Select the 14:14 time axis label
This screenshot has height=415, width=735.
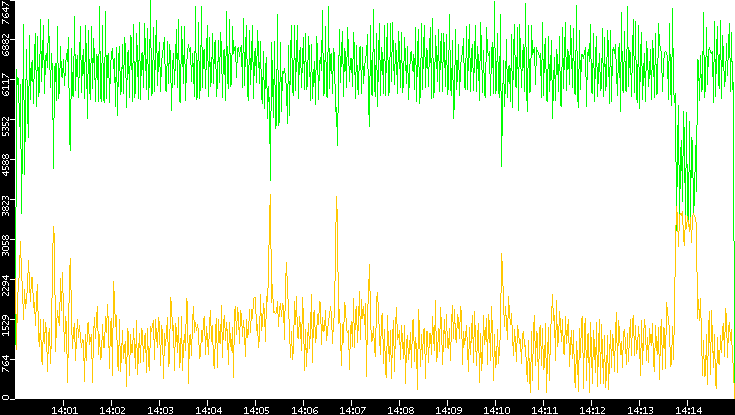(689, 409)
